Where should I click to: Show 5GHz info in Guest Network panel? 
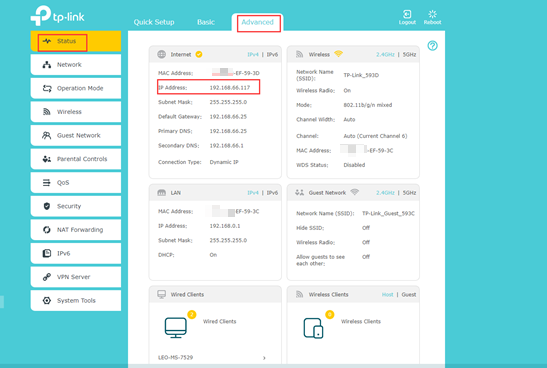[410, 193]
